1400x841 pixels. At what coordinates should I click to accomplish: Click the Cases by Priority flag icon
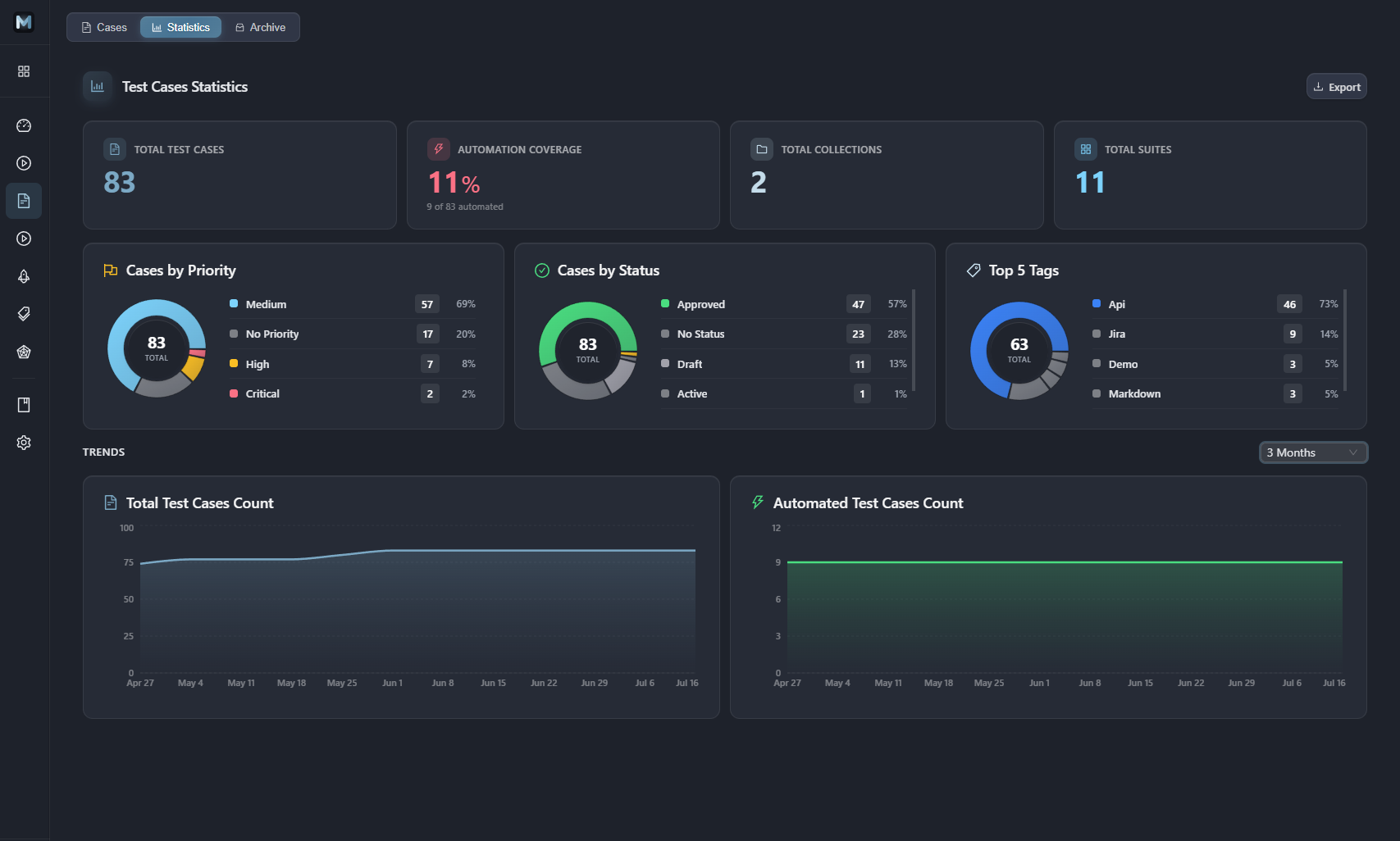(111, 270)
